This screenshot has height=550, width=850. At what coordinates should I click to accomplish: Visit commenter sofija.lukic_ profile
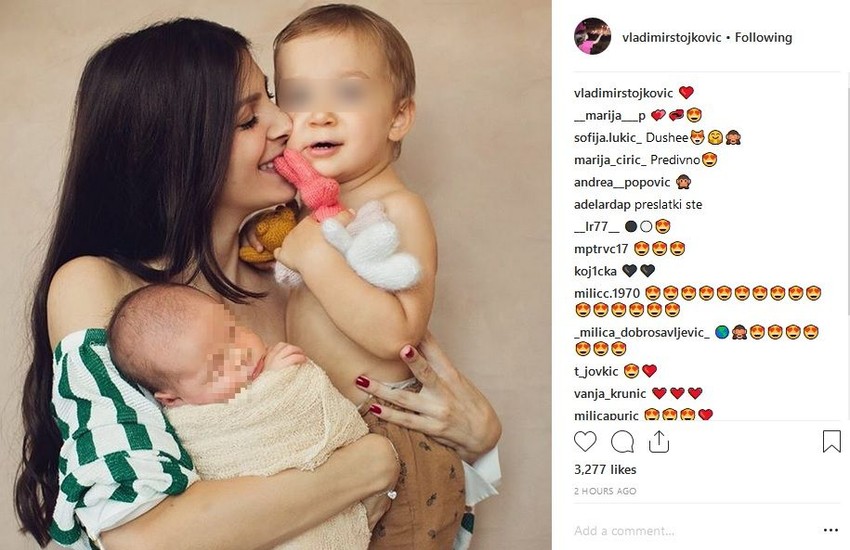coord(608,138)
